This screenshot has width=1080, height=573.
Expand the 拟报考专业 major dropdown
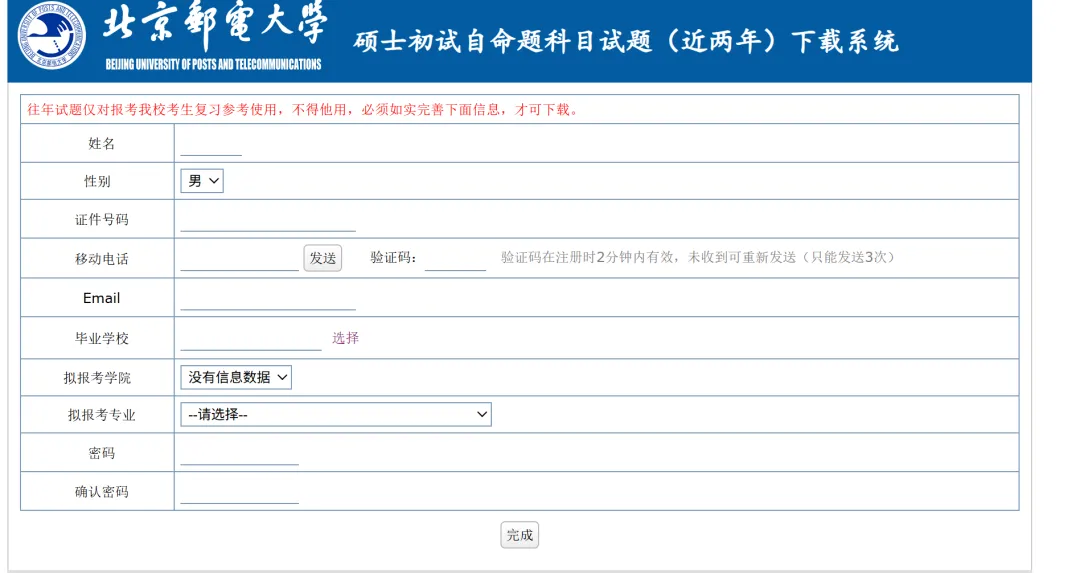pos(335,415)
